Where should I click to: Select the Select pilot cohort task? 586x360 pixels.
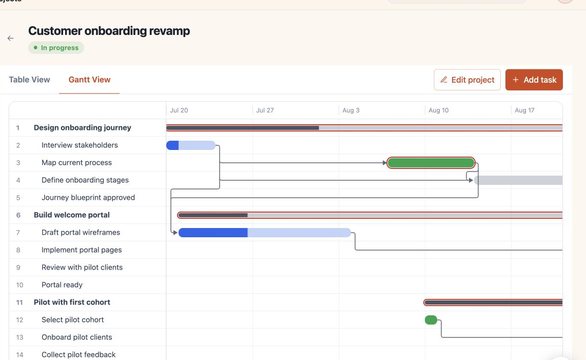73,320
